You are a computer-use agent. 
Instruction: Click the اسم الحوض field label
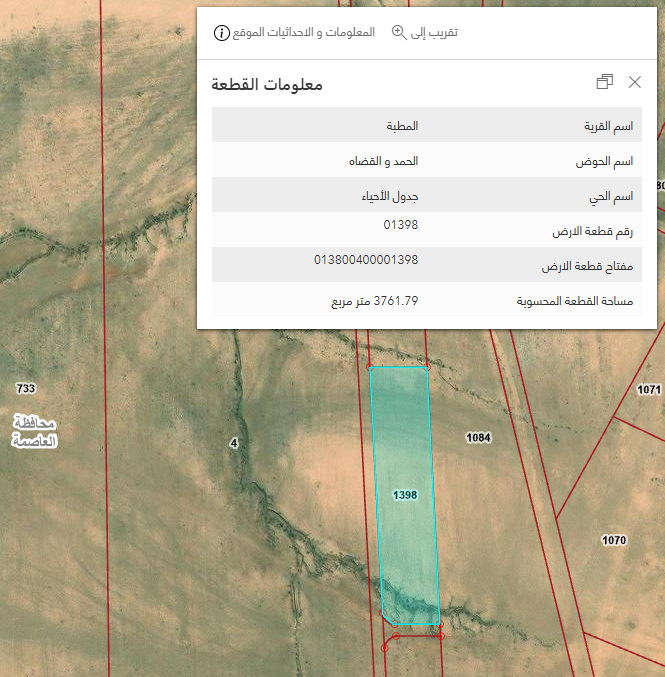[604, 161]
